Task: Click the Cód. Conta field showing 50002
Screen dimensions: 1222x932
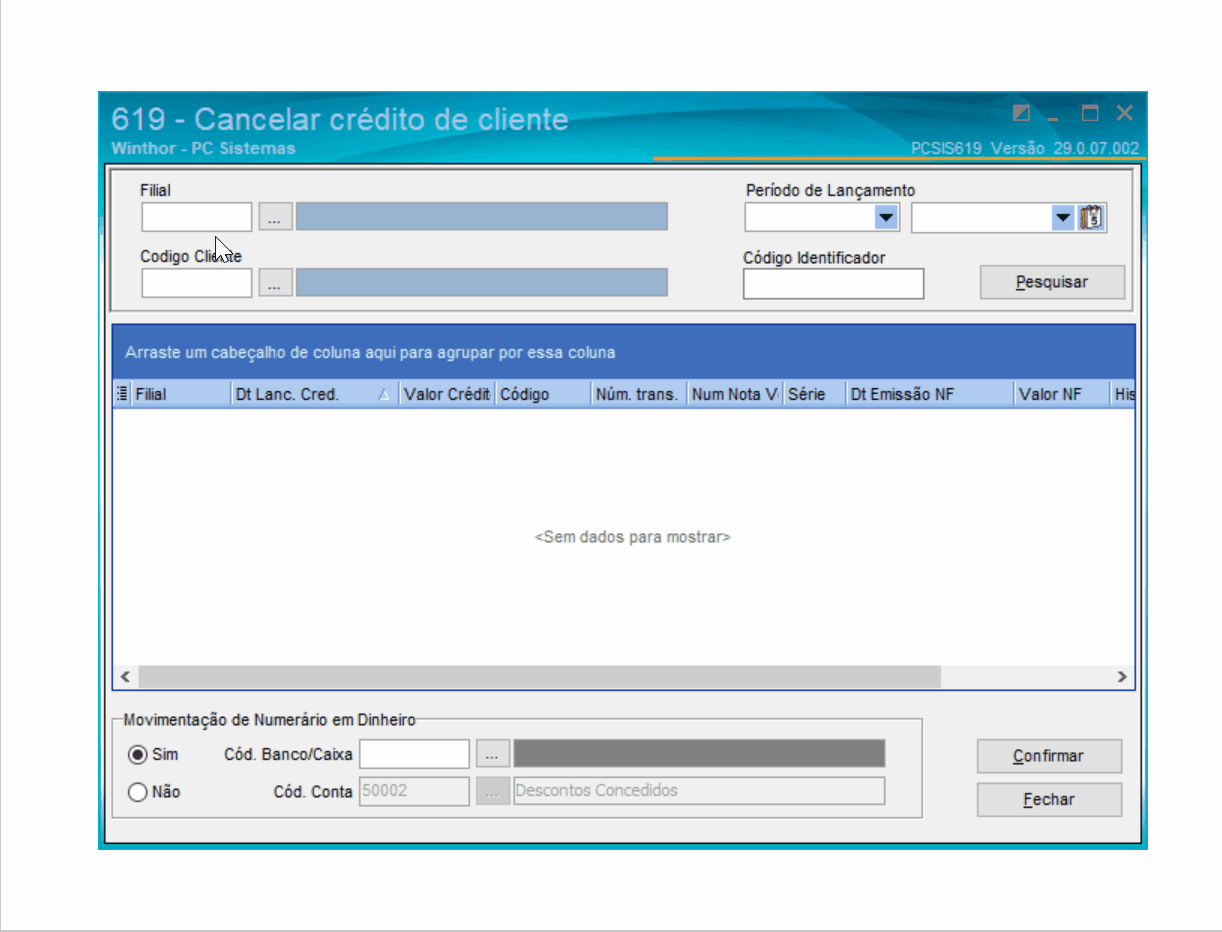Action: coord(414,791)
